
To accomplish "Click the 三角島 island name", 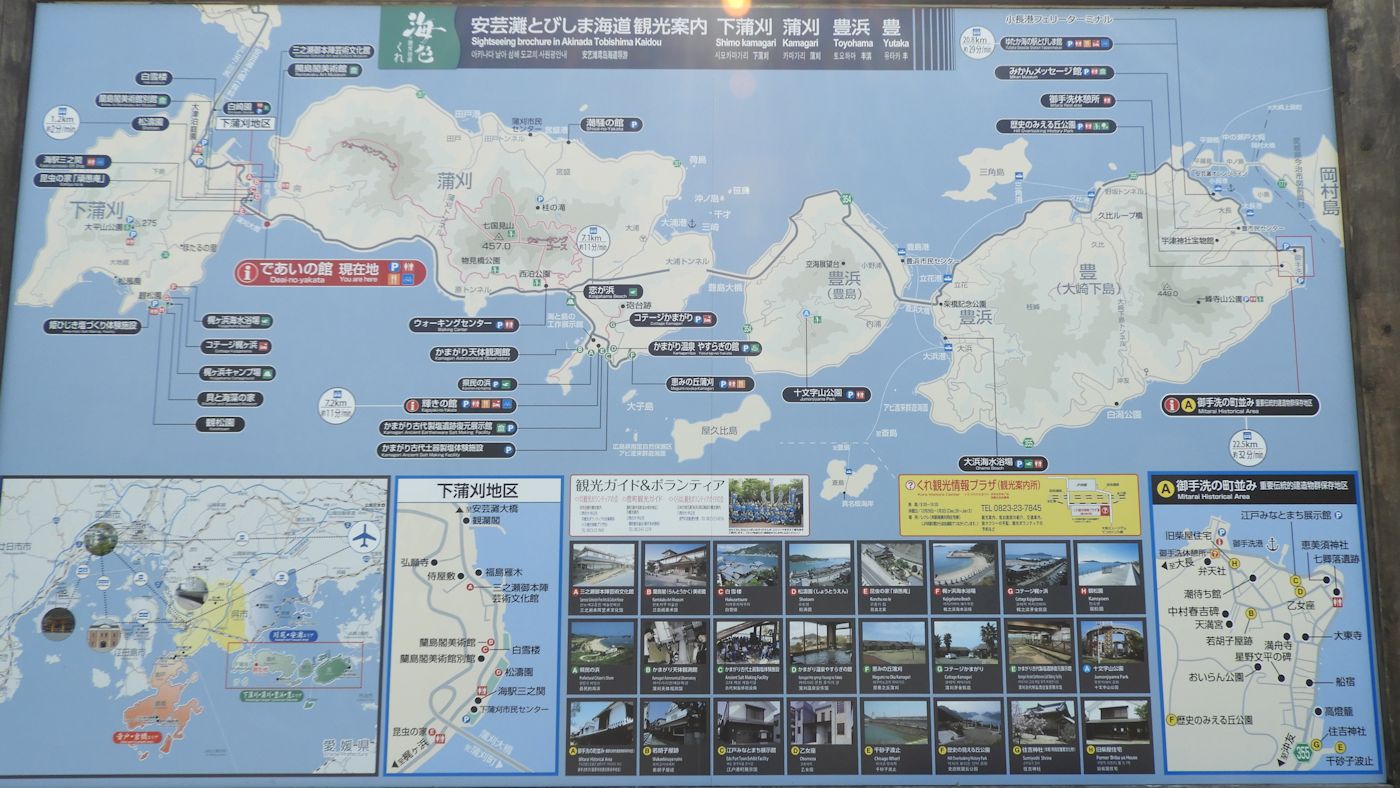I will pos(993,172).
